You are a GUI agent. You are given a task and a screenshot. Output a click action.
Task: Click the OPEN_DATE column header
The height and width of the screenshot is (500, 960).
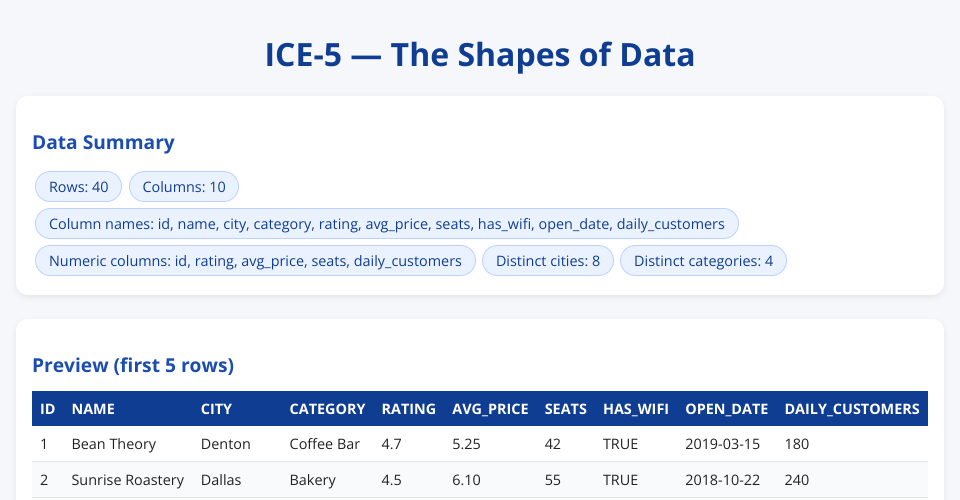tap(727, 409)
